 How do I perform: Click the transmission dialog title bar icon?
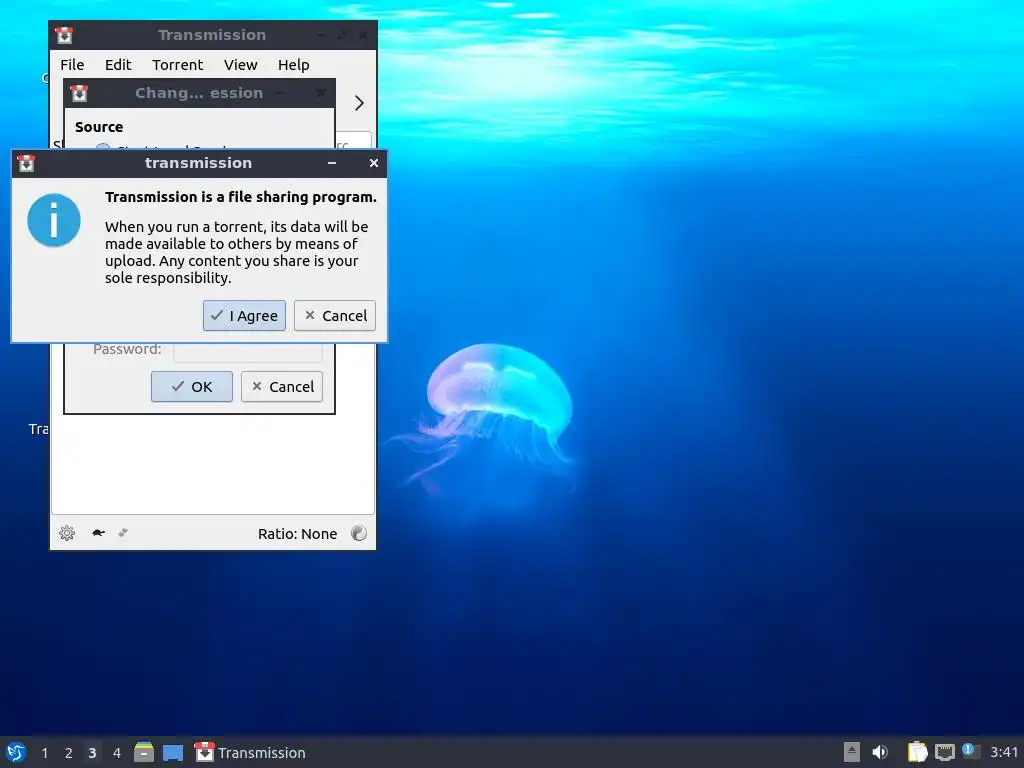click(x=26, y=163)
